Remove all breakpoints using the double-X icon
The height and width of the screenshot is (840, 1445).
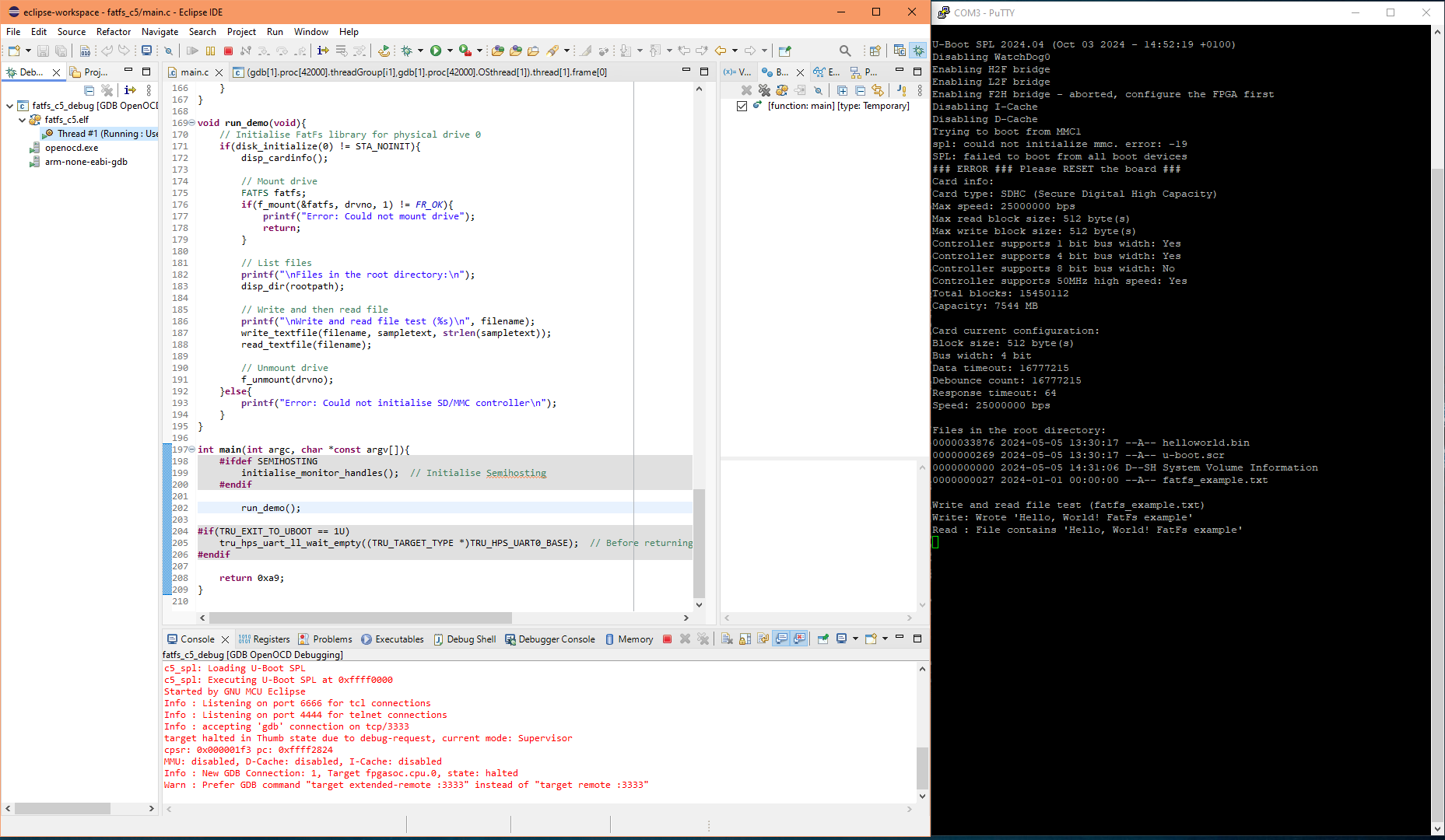coord(763,90)
